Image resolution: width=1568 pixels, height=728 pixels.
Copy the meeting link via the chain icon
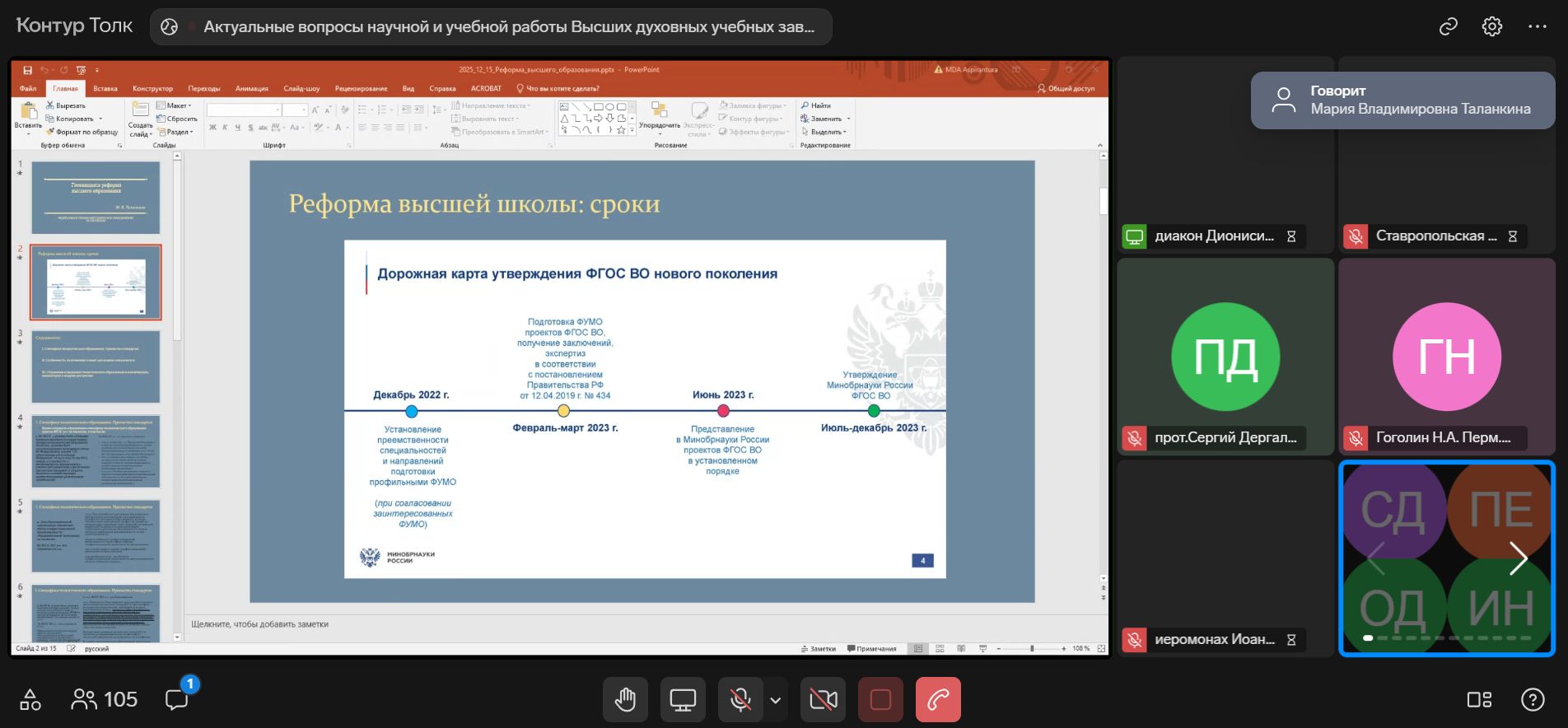tap(1448, 27)
